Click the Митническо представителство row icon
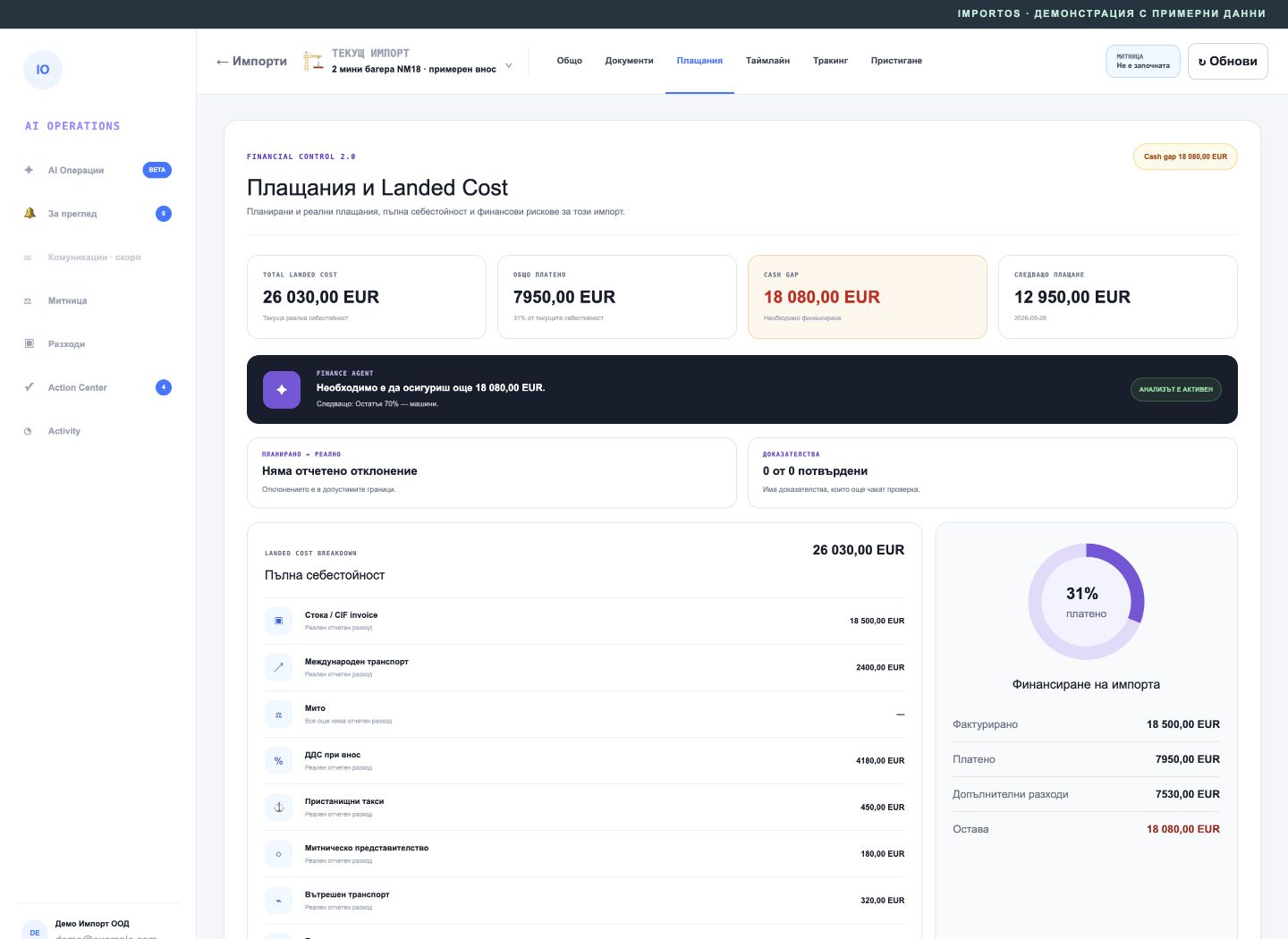Screen dimensions: 1288x939 click(x=278, y=854)
